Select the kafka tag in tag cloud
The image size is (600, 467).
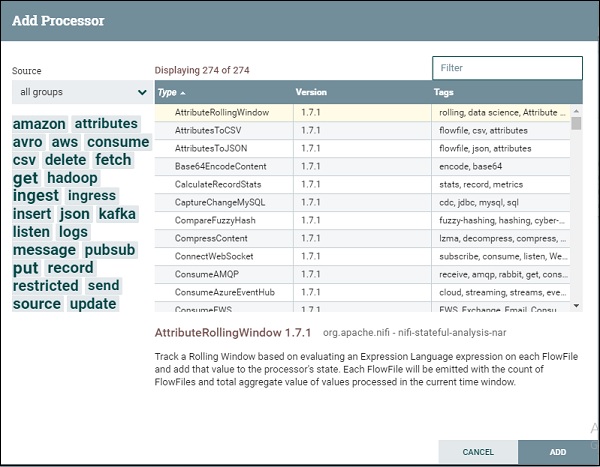(117, 214)
